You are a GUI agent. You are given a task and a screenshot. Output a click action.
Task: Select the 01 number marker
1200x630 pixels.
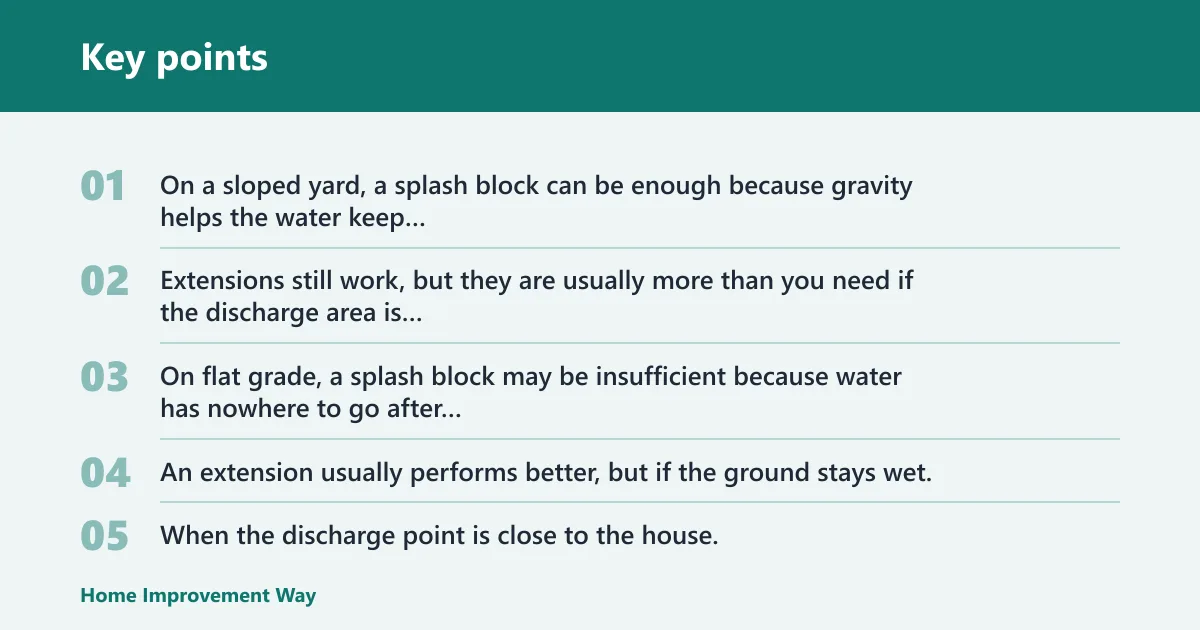pyautogui.click(x=103, y=186)
